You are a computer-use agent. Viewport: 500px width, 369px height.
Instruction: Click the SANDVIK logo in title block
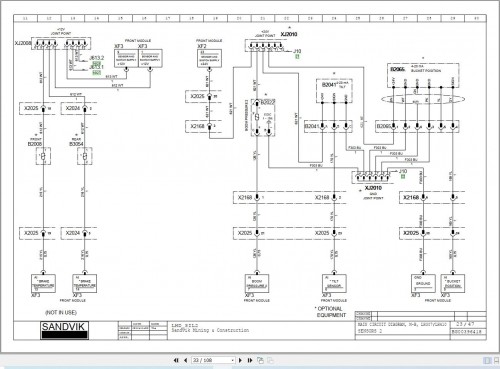(x=64, y=330)
